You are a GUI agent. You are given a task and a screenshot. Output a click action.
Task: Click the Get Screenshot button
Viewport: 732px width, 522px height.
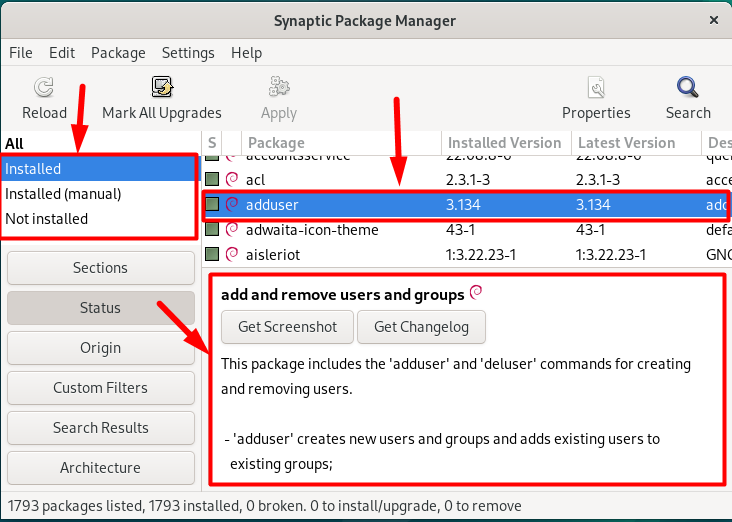point(288,327)
